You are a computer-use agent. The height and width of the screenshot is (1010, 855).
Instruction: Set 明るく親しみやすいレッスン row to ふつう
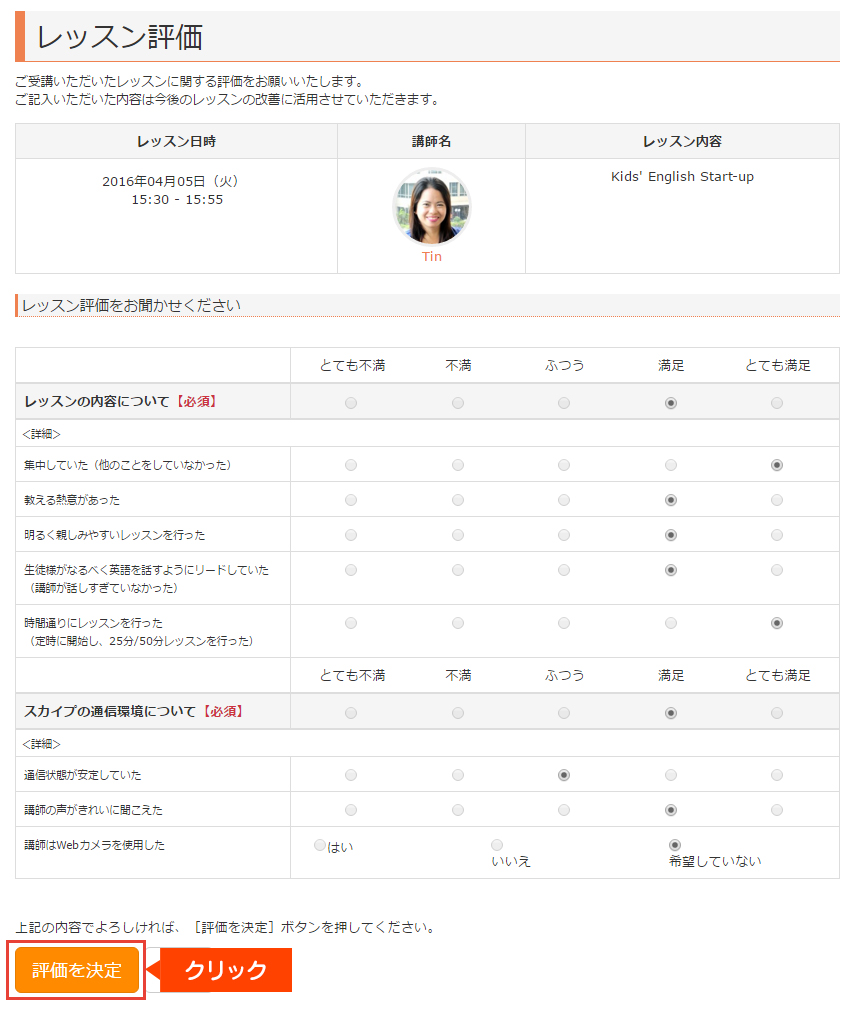tap(564, 535)
